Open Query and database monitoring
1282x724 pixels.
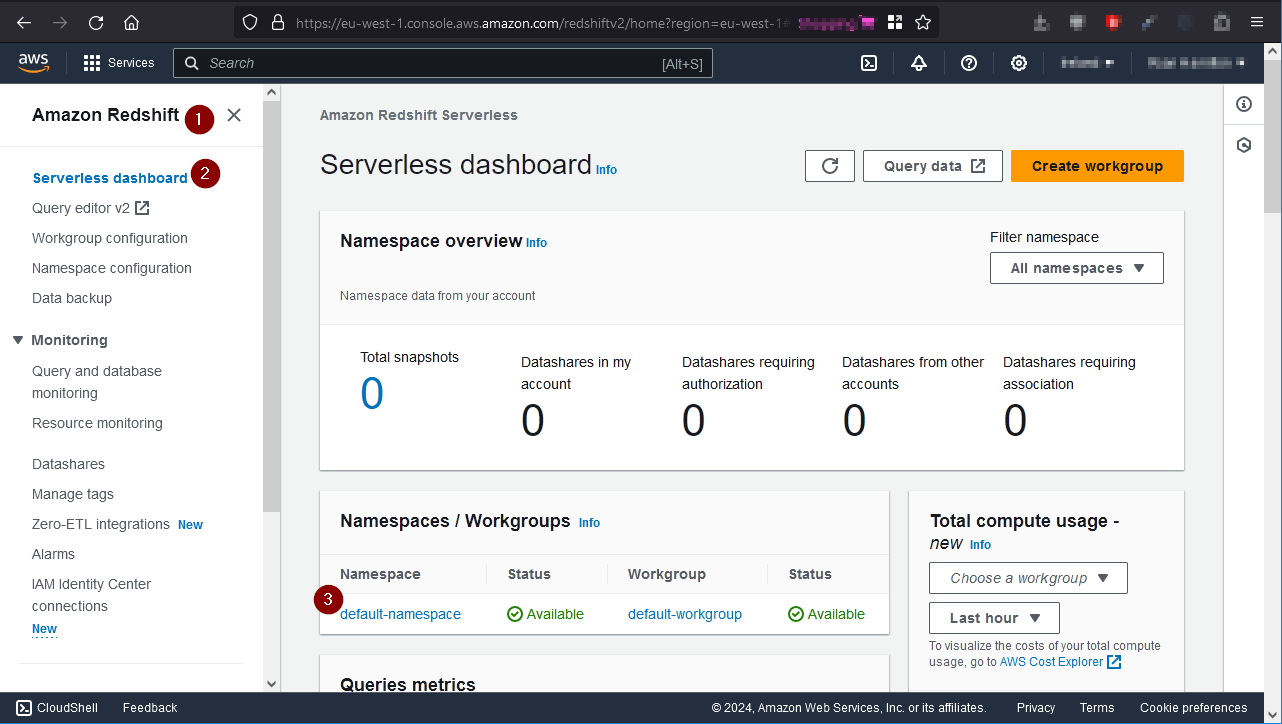click(97, 382)
